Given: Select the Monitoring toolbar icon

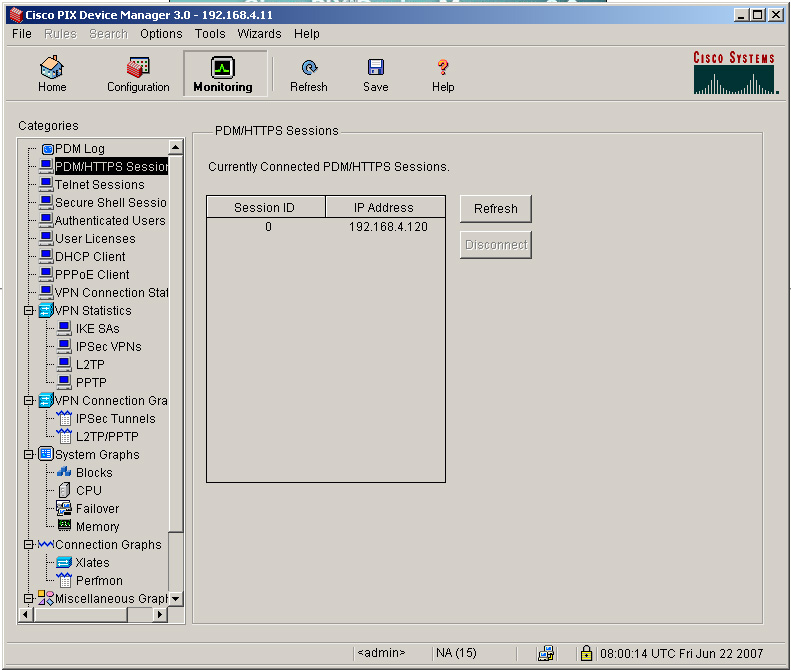Looking at the screenshot, I should [223, 68].
